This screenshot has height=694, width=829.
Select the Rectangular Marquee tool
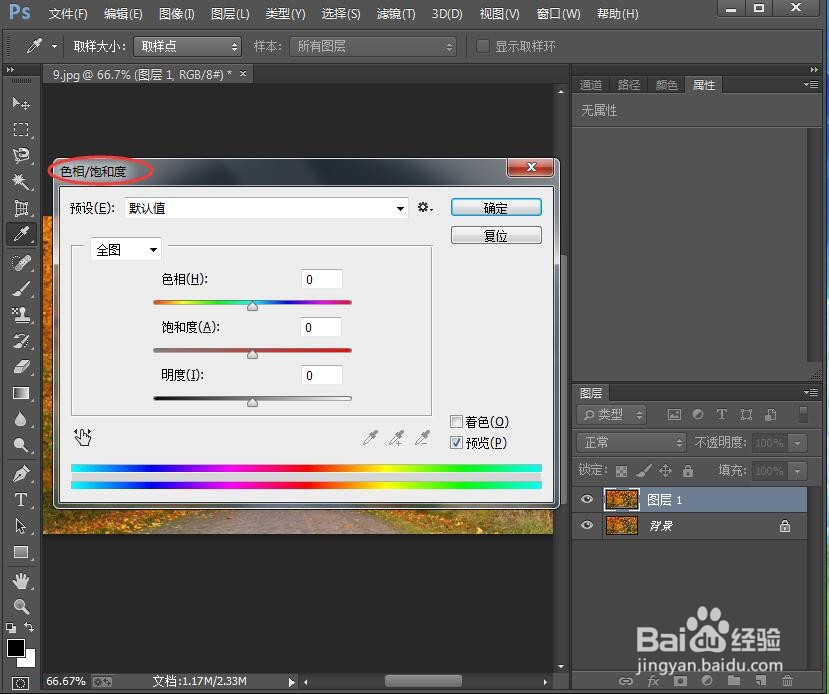click(x=21, y=129)
